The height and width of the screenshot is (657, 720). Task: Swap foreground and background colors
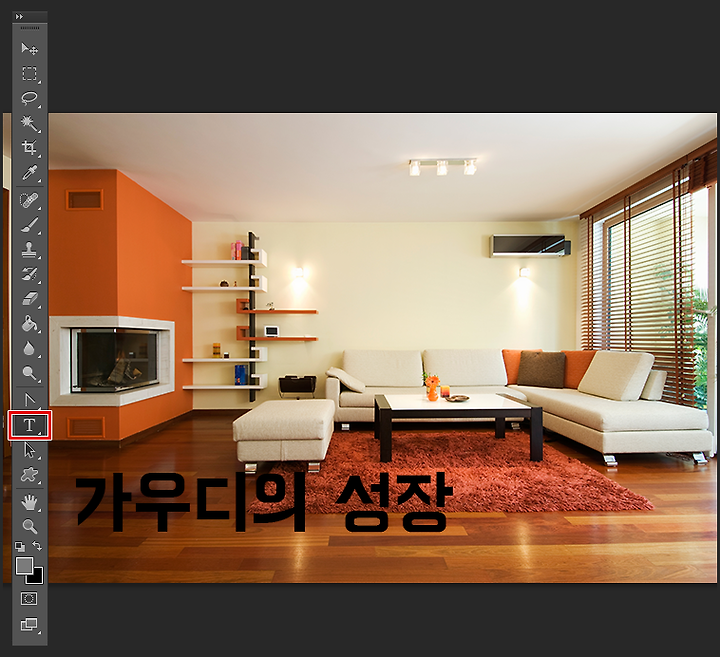click(37, 546)
